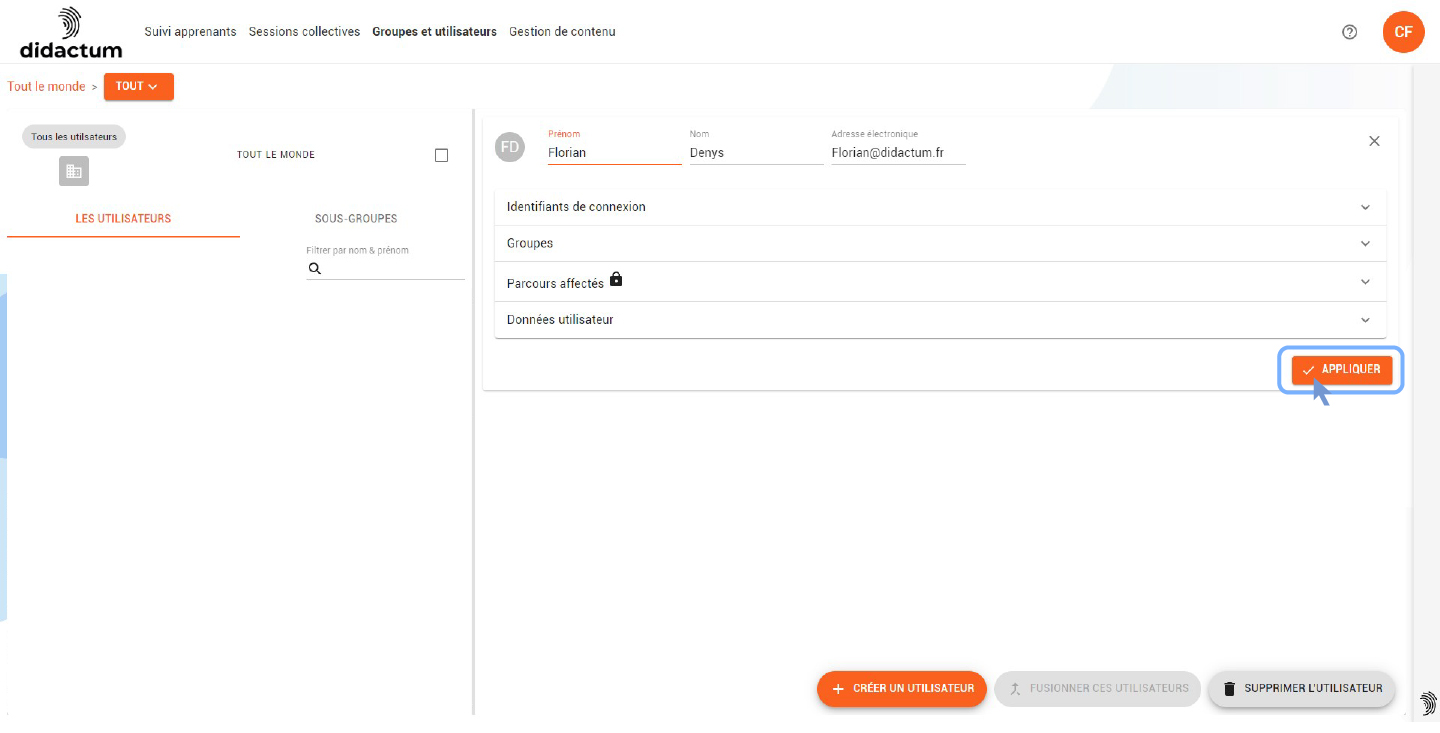Switch to Les utilisateurs tab

[123, 218]
